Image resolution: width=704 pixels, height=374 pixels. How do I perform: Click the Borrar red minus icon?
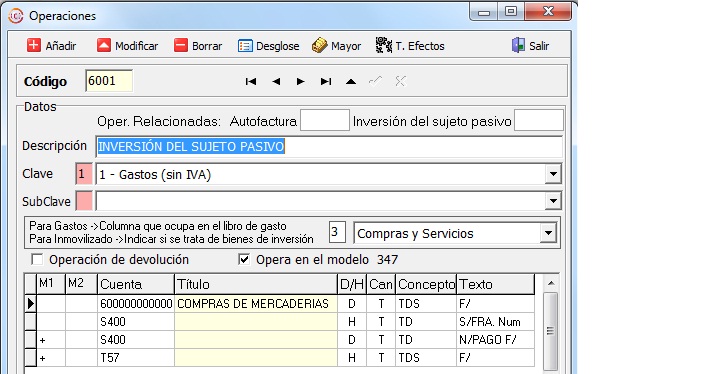180,45
